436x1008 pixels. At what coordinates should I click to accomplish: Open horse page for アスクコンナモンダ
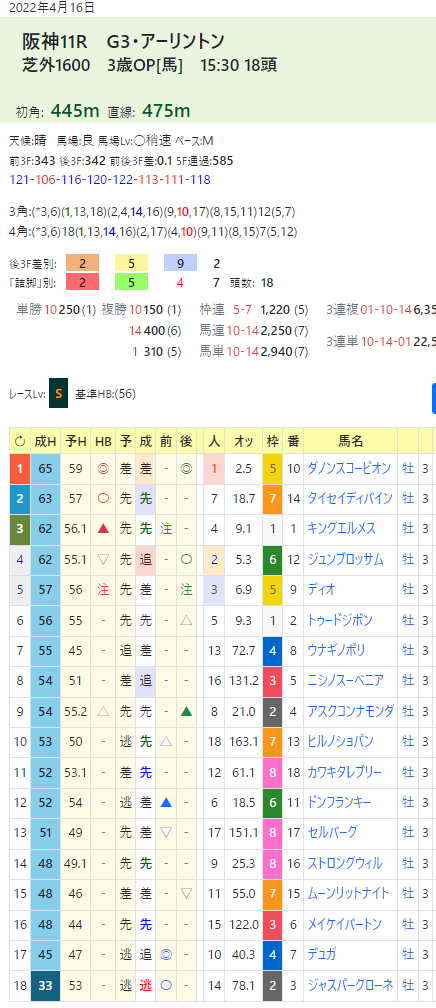350,711
